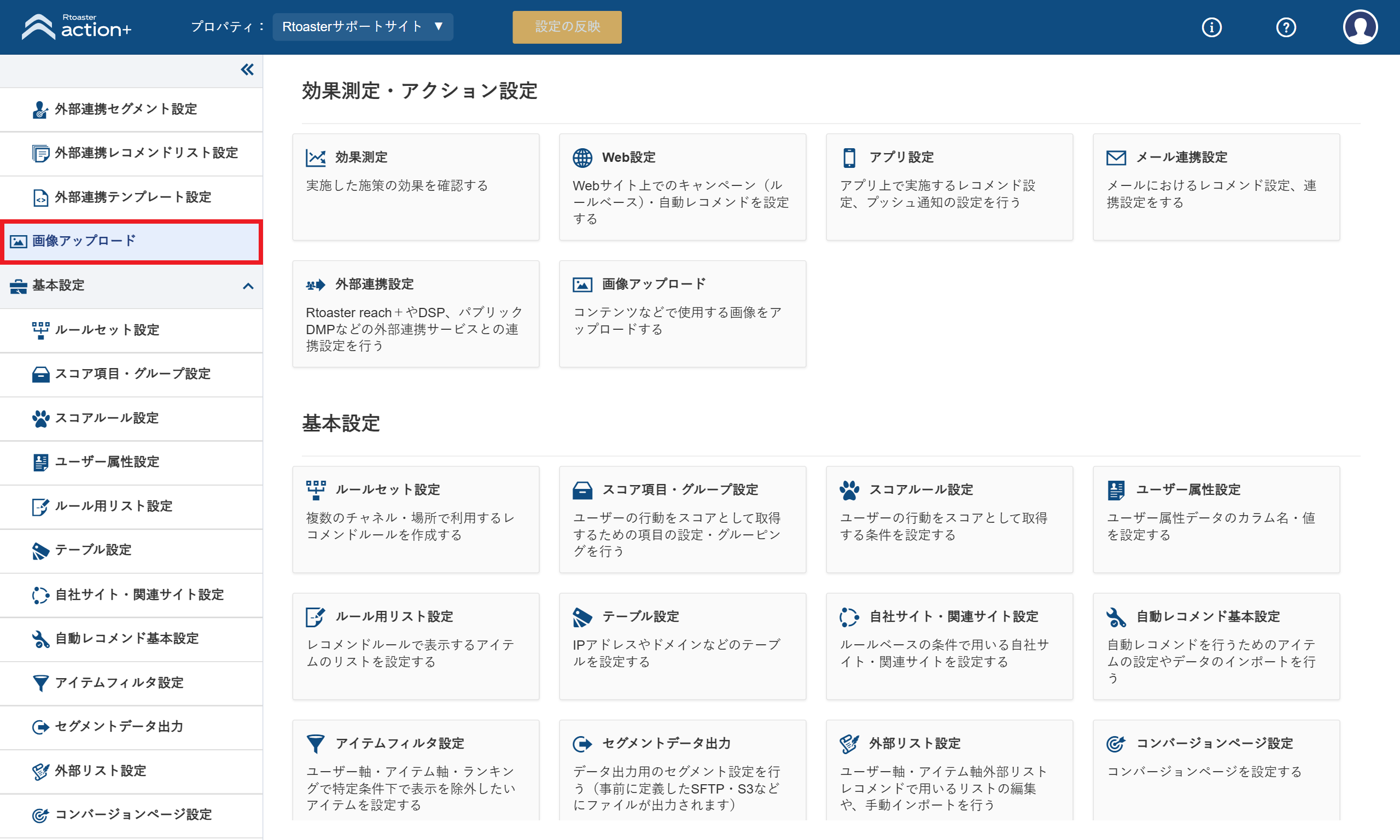This screenshot has width=1400, height=840.
Task: Click the ルール用リスト設定 icon in the sidebar
Action: pyautogui.click(x=41, y=506)
